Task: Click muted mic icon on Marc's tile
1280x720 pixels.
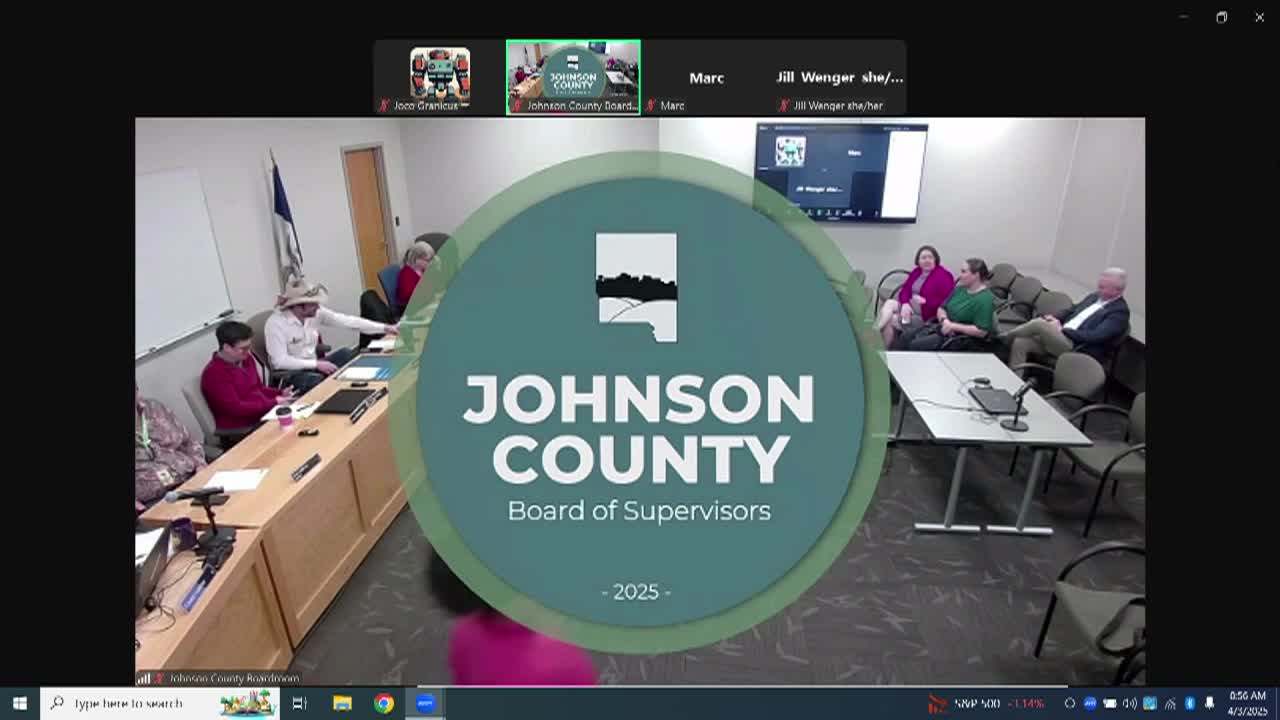Action: [x=651, y=105]
